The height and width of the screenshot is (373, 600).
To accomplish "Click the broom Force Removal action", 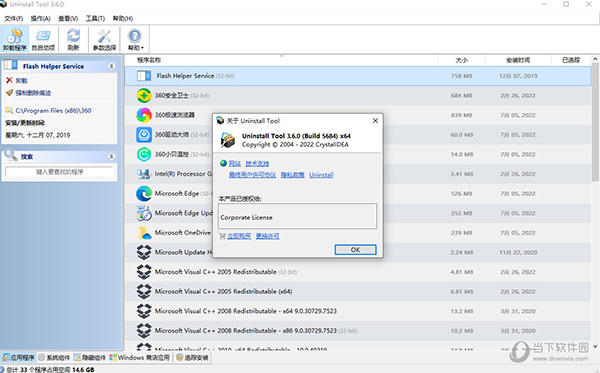I will tap(28, 93).
